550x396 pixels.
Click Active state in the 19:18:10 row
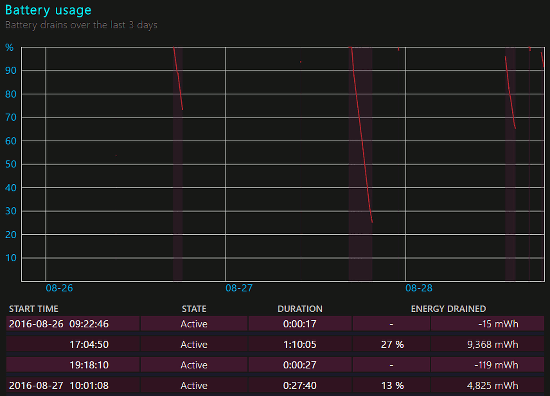tap(194, 365)
